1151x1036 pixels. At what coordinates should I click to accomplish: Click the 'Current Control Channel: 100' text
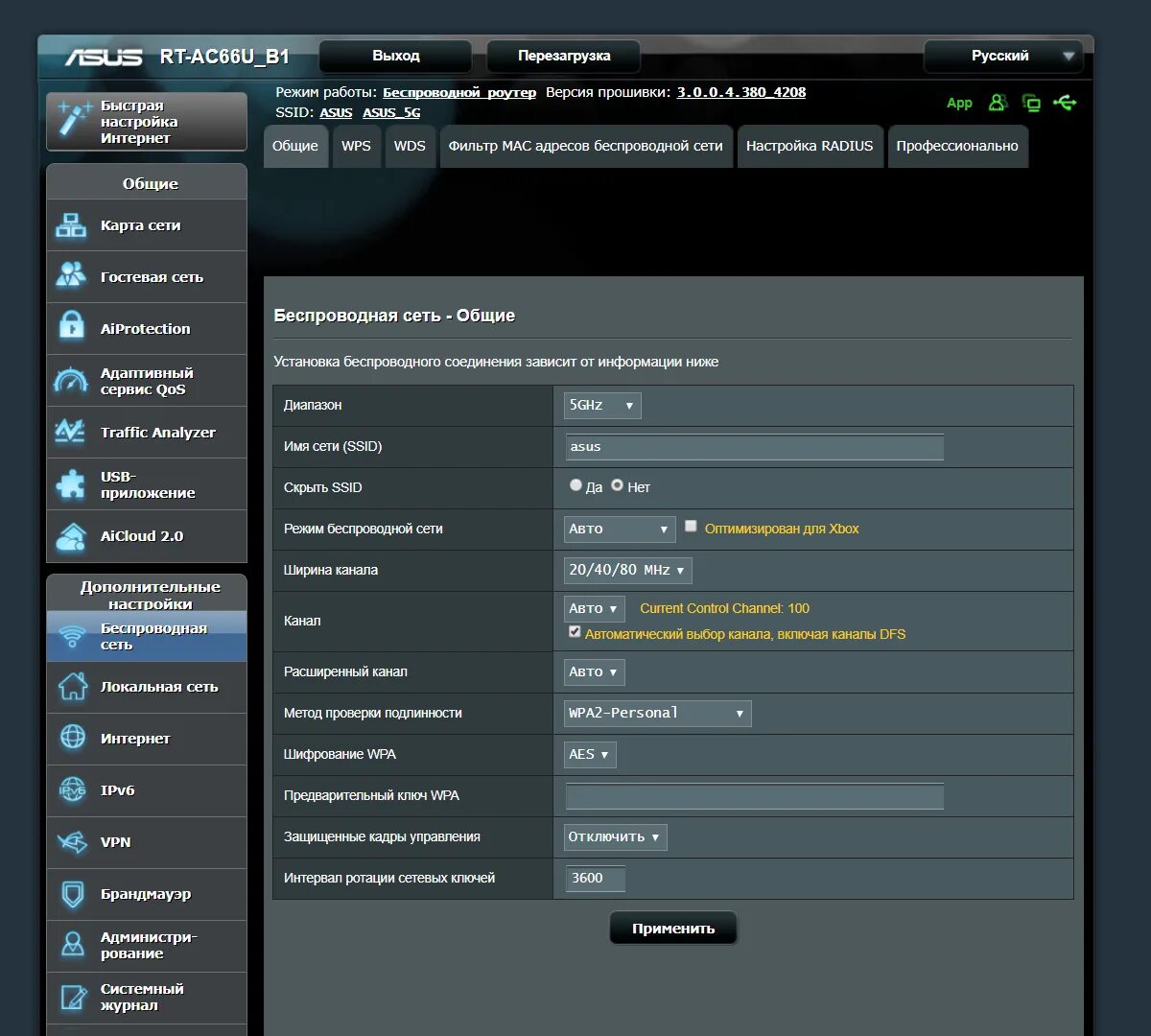(724, 609)
